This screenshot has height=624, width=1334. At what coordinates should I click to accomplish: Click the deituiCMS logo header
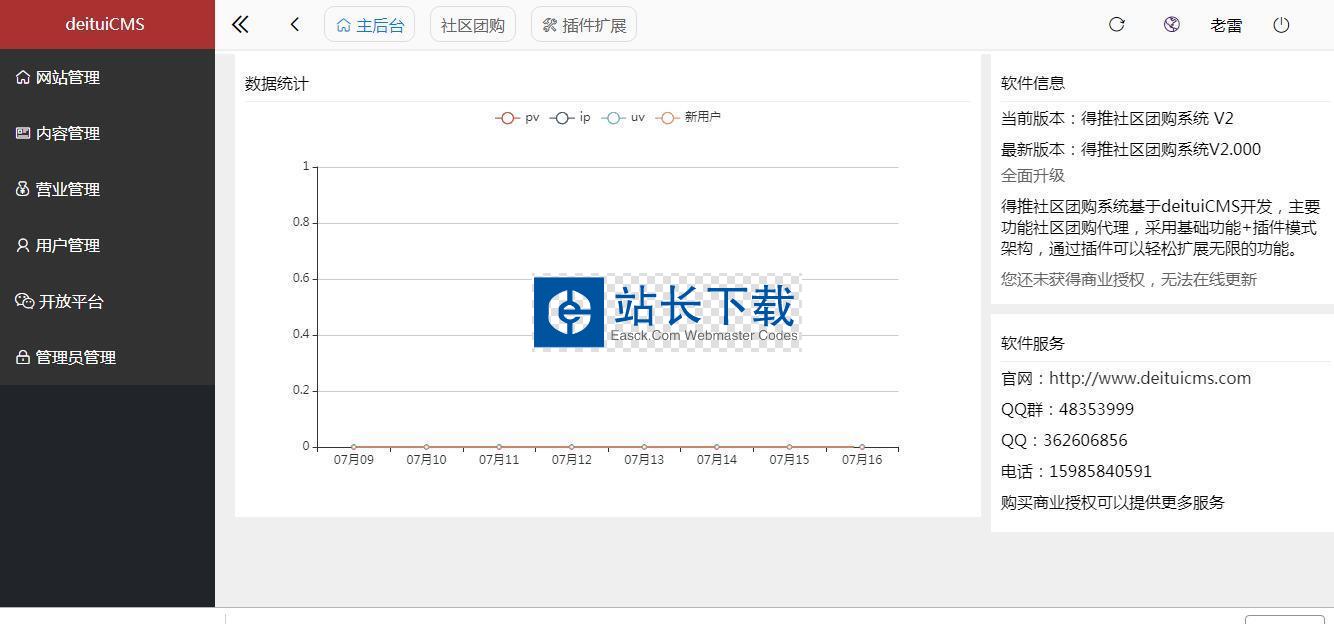tap(105, 24)
